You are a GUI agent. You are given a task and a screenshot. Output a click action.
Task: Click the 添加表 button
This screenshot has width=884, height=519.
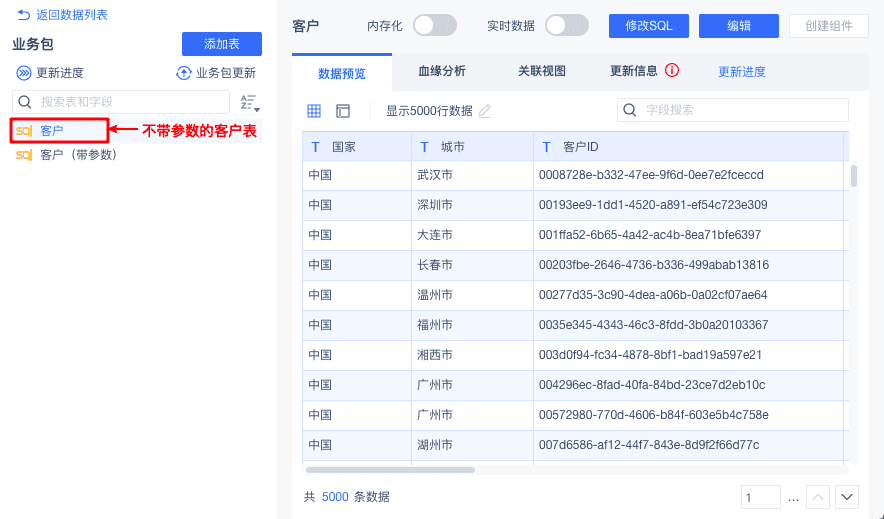(x=222, y=44)
